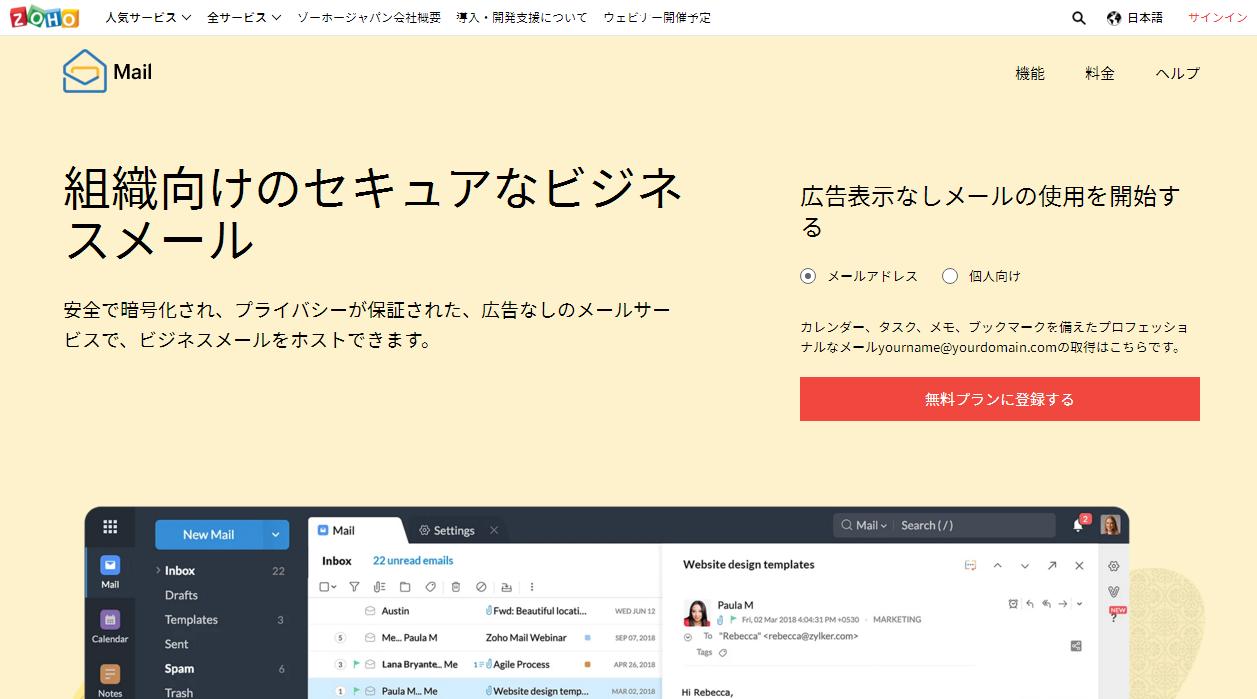Click the attachment view icon in the inbox toolbar

pyautogui.click(x=379, y=587)
